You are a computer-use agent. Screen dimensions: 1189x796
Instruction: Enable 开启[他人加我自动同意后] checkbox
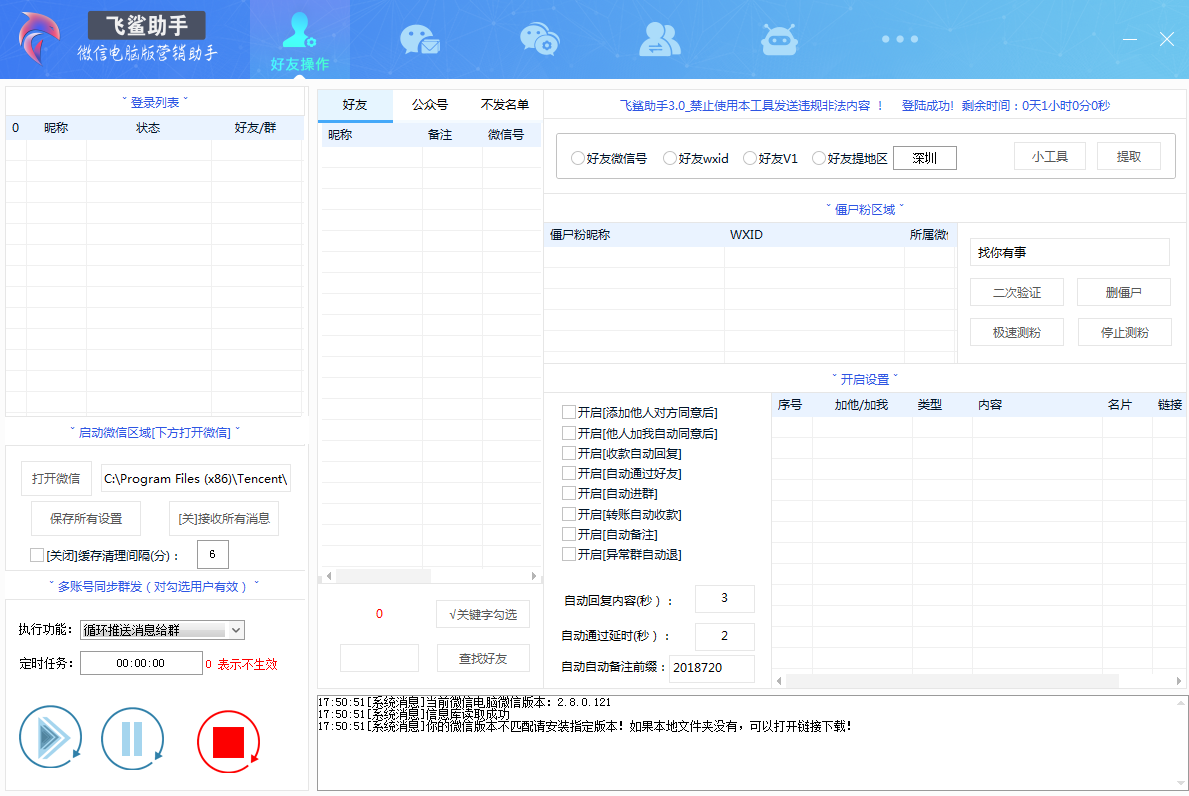(x=569, y=433)
